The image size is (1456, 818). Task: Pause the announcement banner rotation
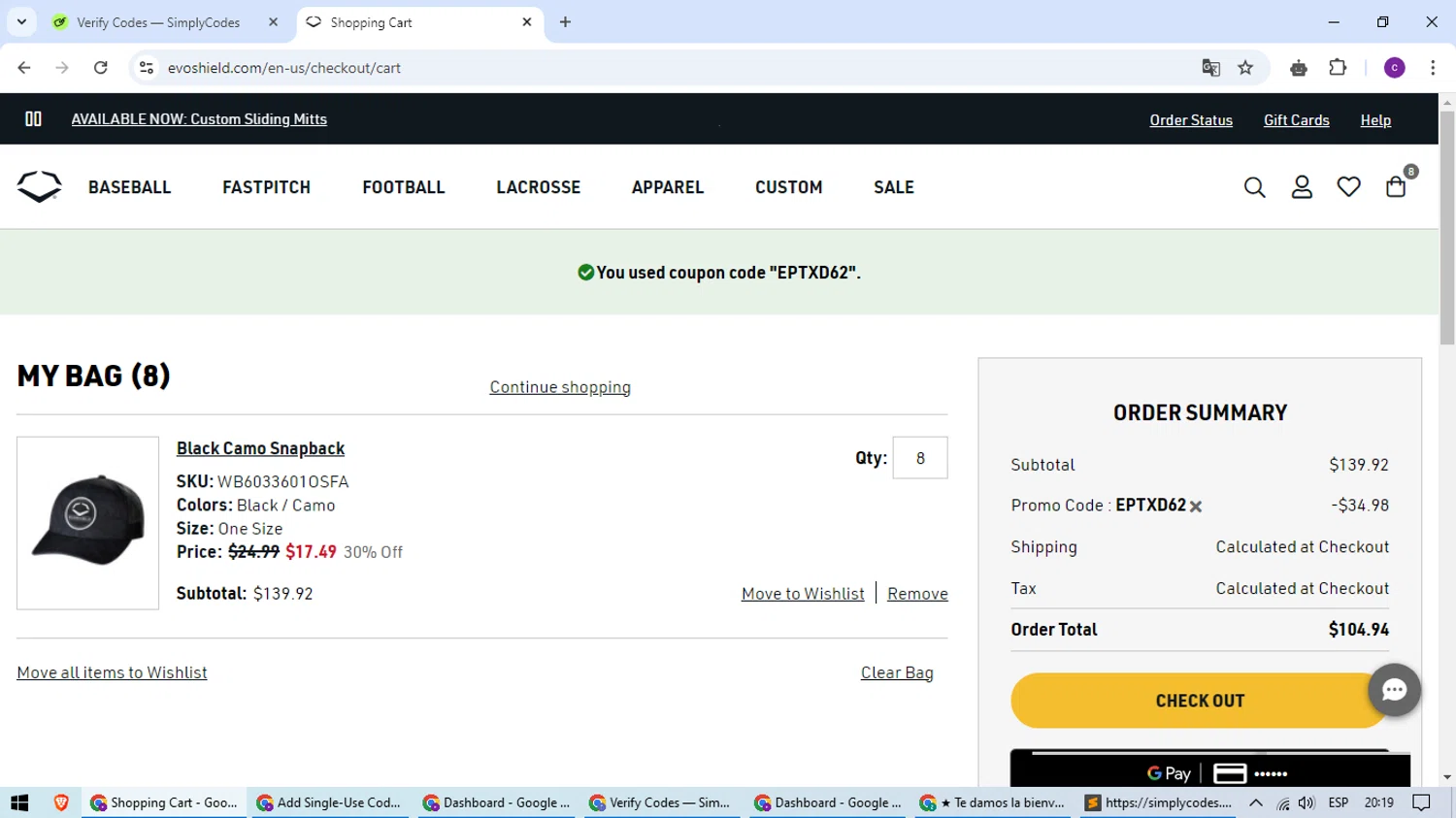[x=33, y=118]
